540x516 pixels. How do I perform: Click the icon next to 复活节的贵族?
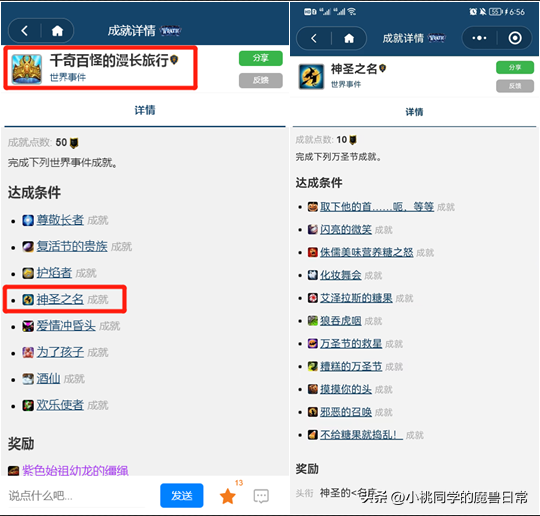[x=28, y=247]
